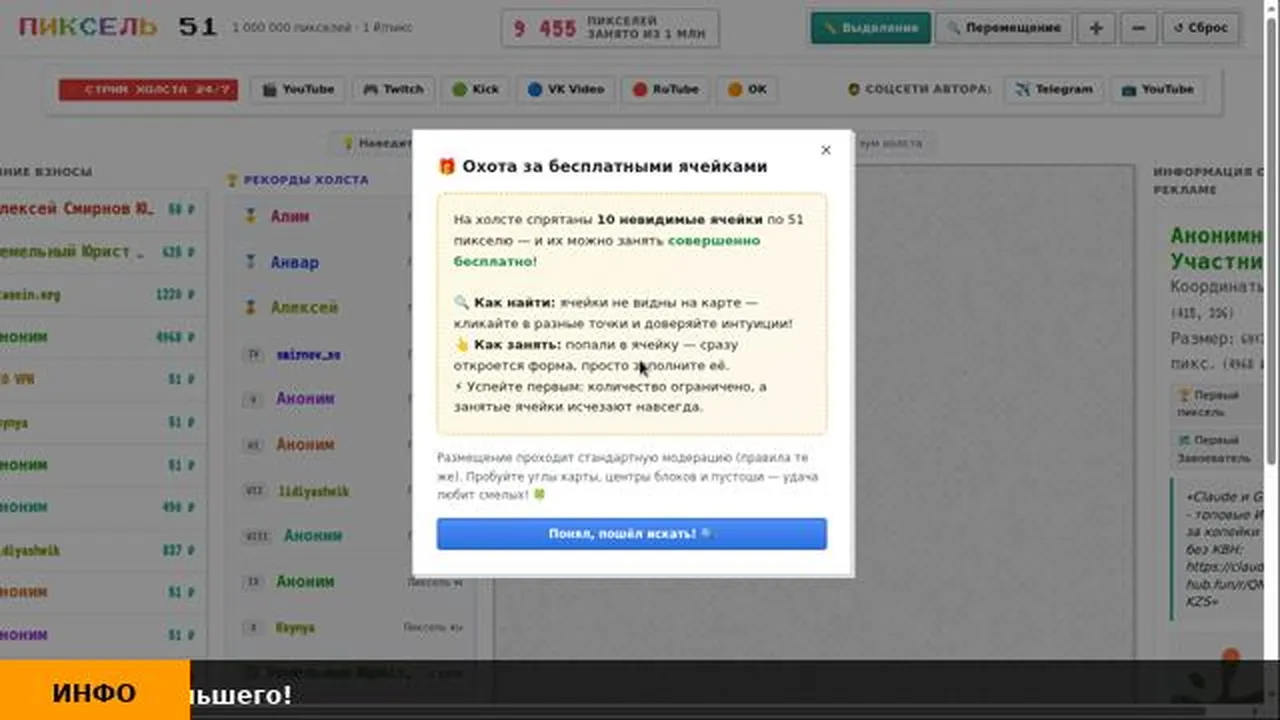Image resolution: width=1280 pixels, height=720 pixels.
Task: Close the free cells hunt dialog
Action: [825, 150]
